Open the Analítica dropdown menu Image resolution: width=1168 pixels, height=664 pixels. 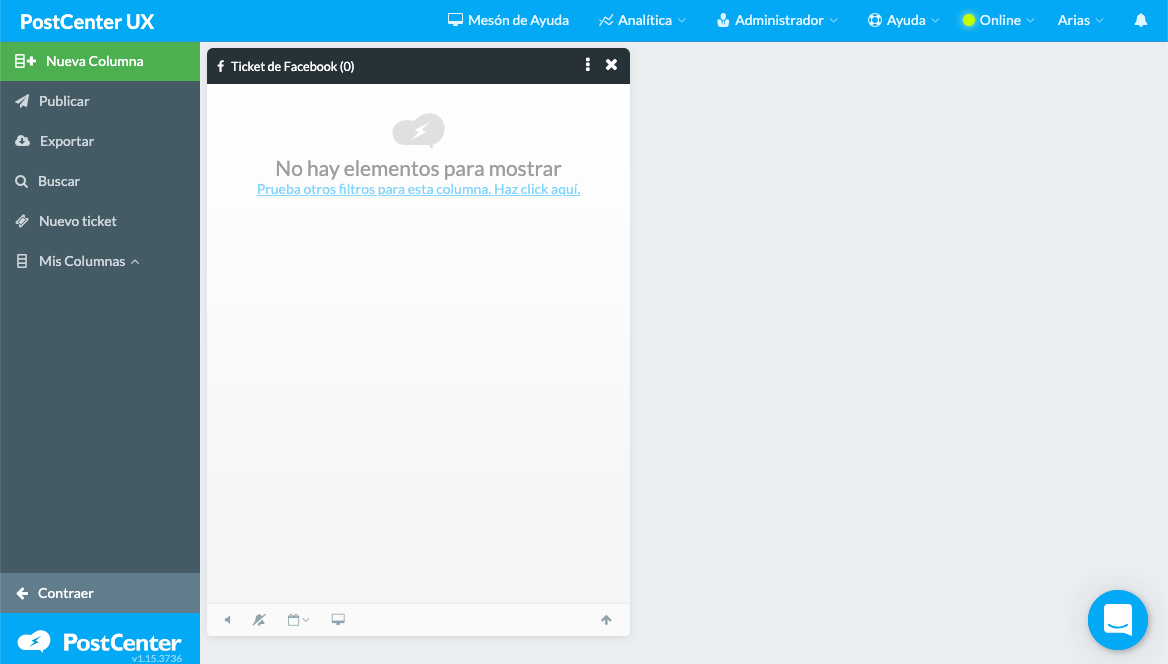pos(642,20)
